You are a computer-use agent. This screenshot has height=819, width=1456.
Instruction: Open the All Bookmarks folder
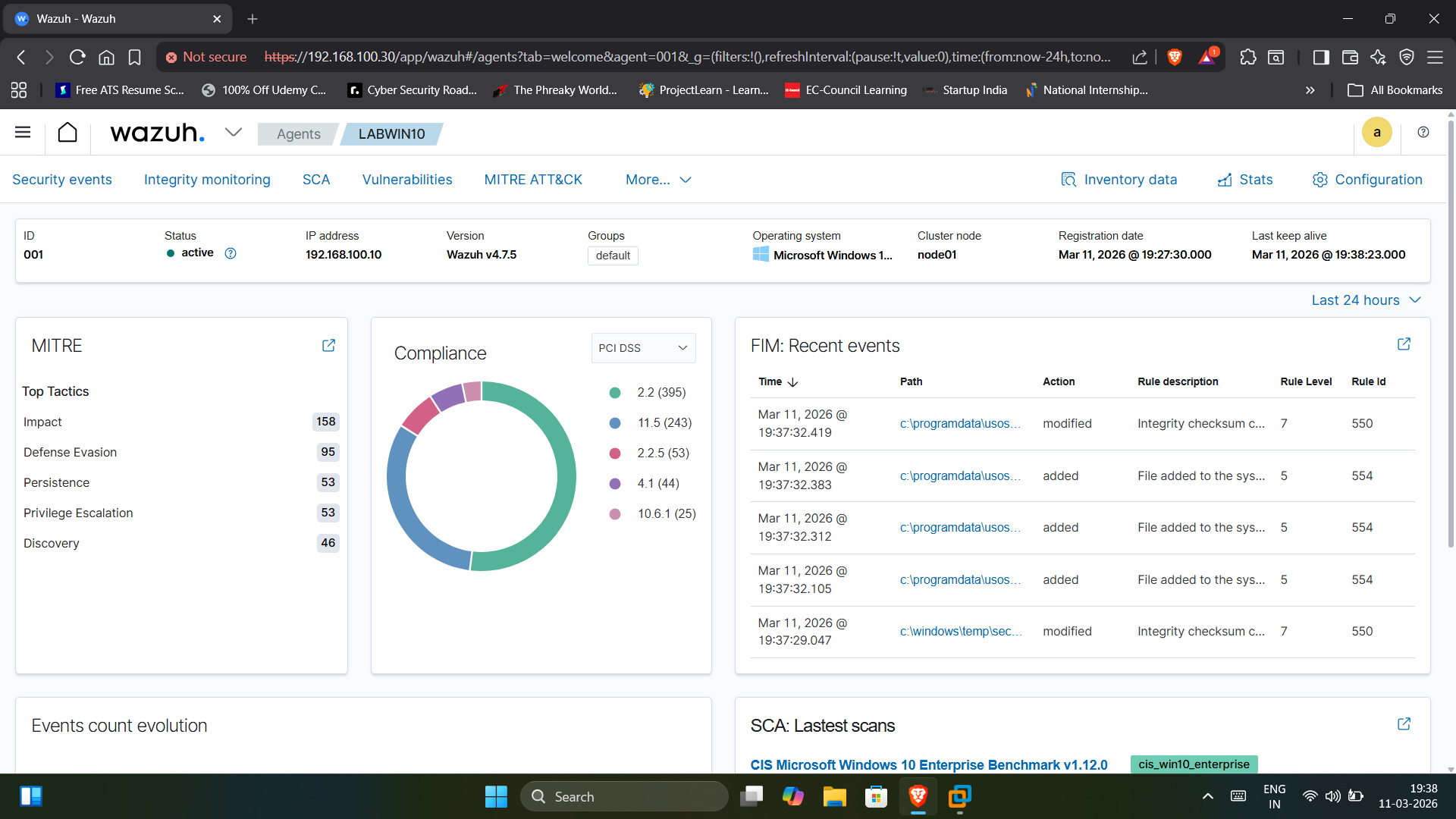point(1395,90)
